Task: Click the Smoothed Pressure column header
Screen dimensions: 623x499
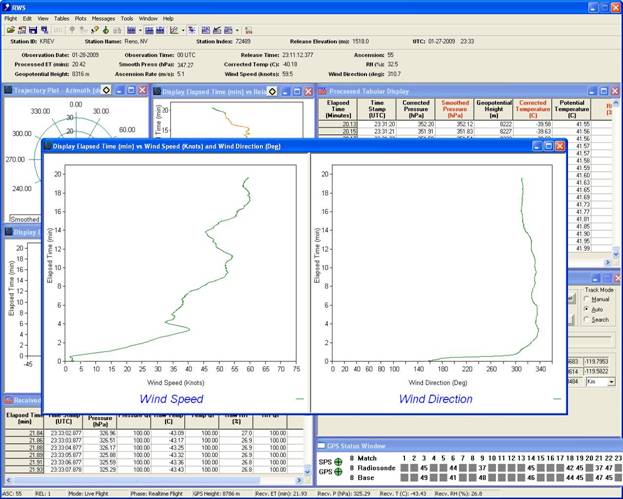Action: pyautogui.click(x=455, y=109)
